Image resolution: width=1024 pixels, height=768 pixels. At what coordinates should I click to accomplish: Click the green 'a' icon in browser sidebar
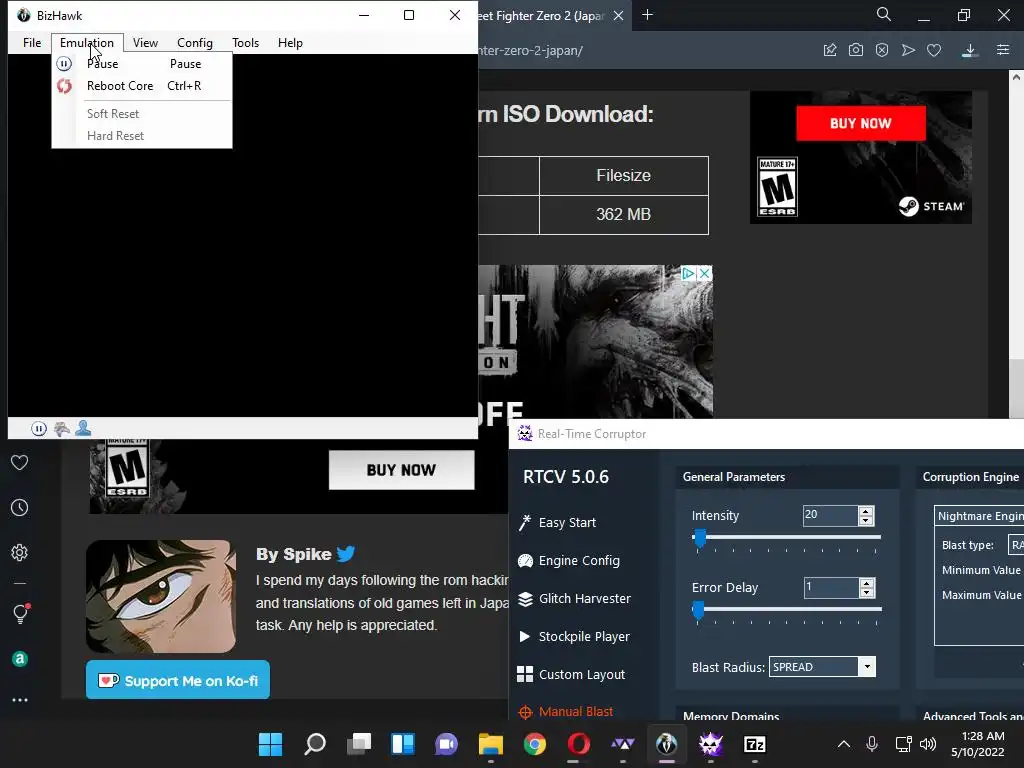pos(20,658)
